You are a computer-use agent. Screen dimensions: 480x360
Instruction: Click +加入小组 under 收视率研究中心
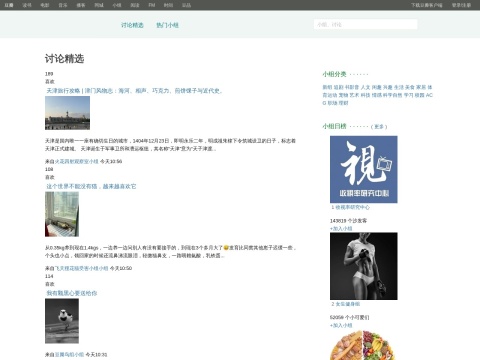(x=341, y=228)
